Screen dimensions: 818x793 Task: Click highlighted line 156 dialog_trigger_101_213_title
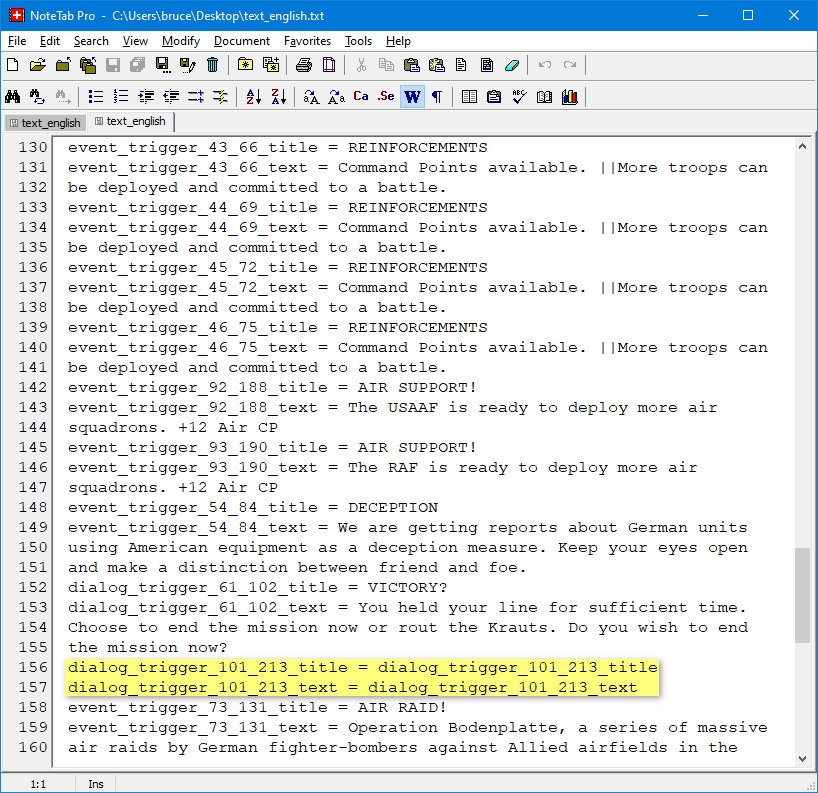coord(362,667)
